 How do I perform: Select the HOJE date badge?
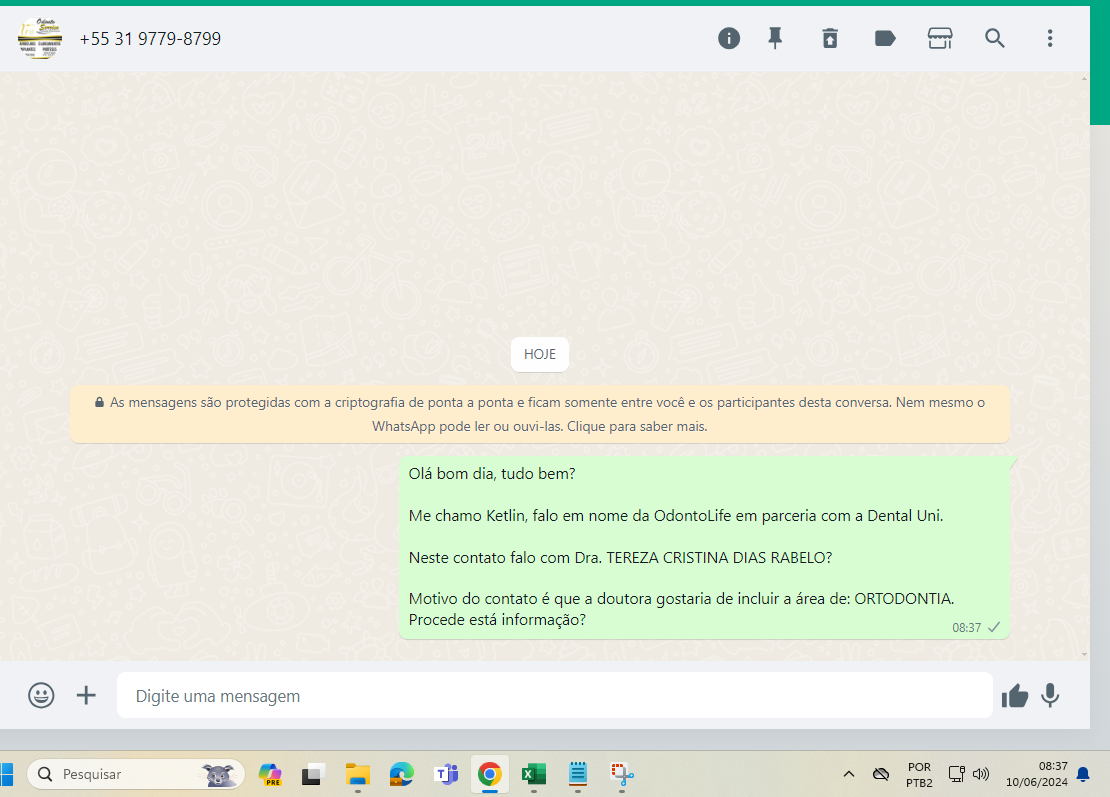pos(539,355)
